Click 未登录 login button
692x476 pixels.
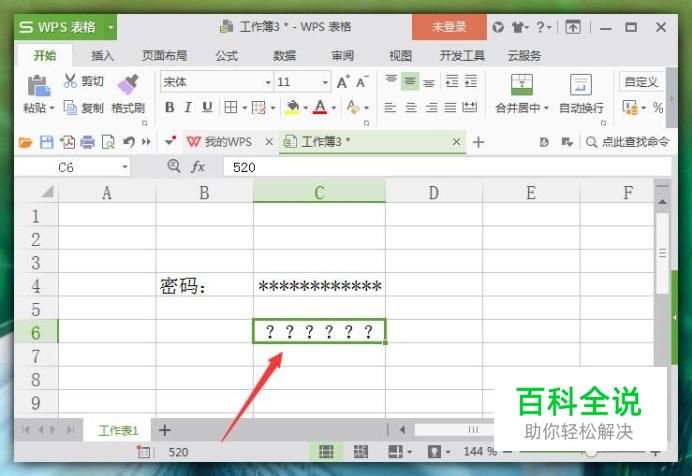(449, 27)
